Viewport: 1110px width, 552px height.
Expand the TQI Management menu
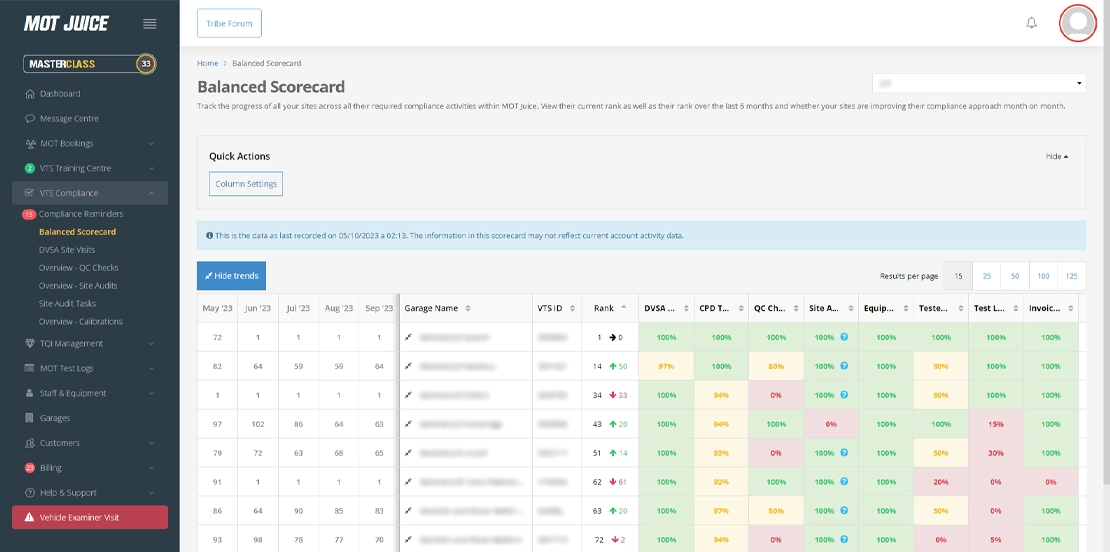[x=90, y=343]
